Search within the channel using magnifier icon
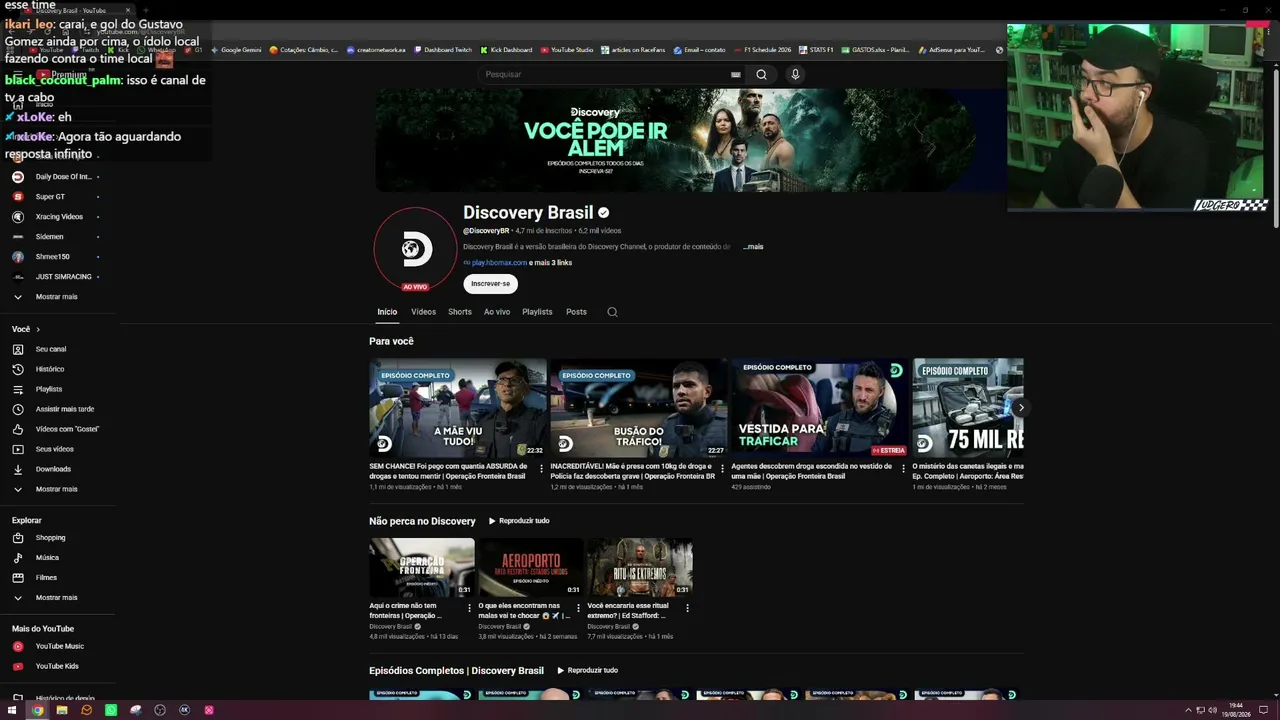 [x=612, y=312]
